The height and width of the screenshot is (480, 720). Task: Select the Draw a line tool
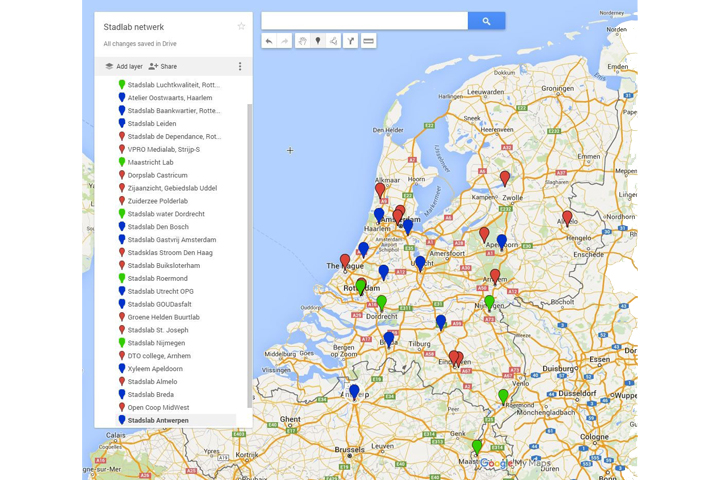coord(333,41)
